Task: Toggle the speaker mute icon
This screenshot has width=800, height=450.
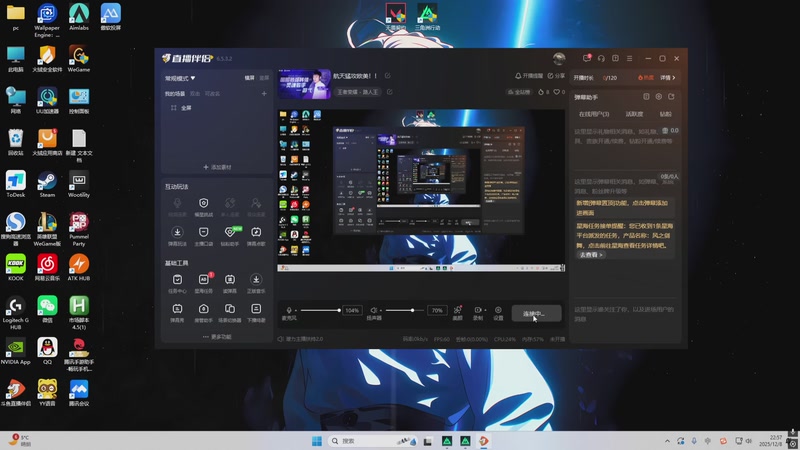Action: click(x=373, y=310)
